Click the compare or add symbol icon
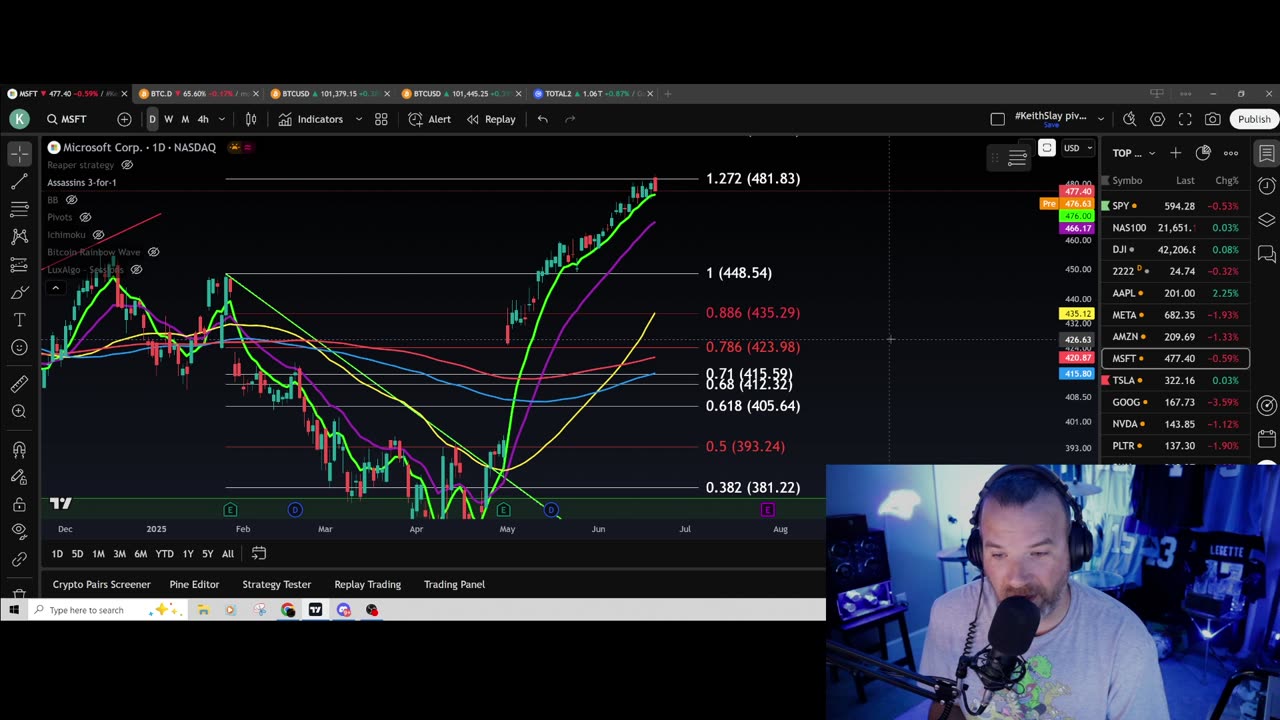The width and height of the screenshot is (1280, 720). pos(124,119)
